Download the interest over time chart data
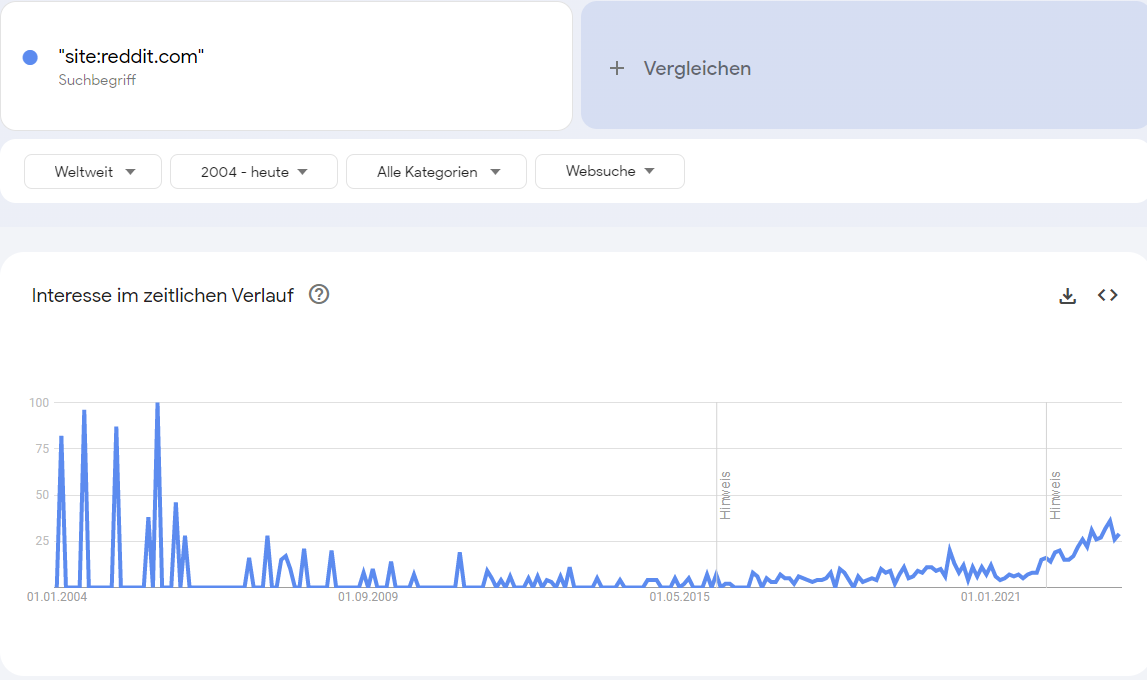The image size is (1147, 680). [1067, 295]
